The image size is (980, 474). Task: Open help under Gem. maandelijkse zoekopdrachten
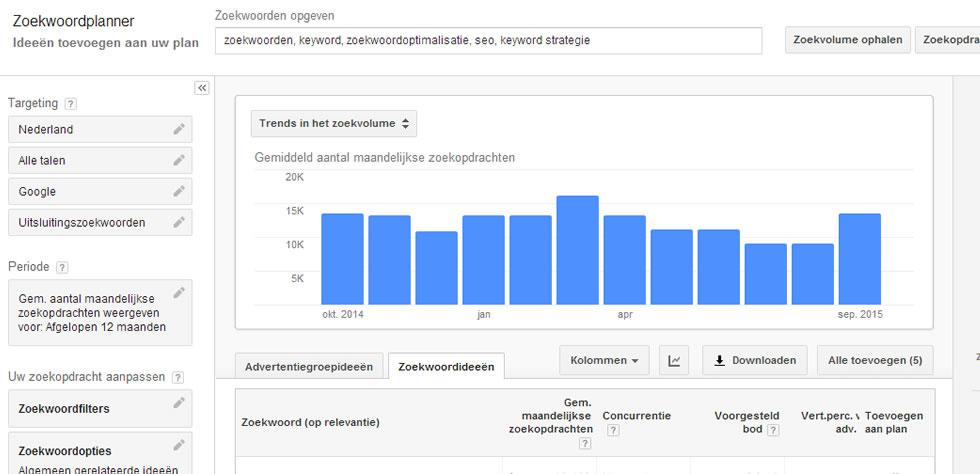585,443
